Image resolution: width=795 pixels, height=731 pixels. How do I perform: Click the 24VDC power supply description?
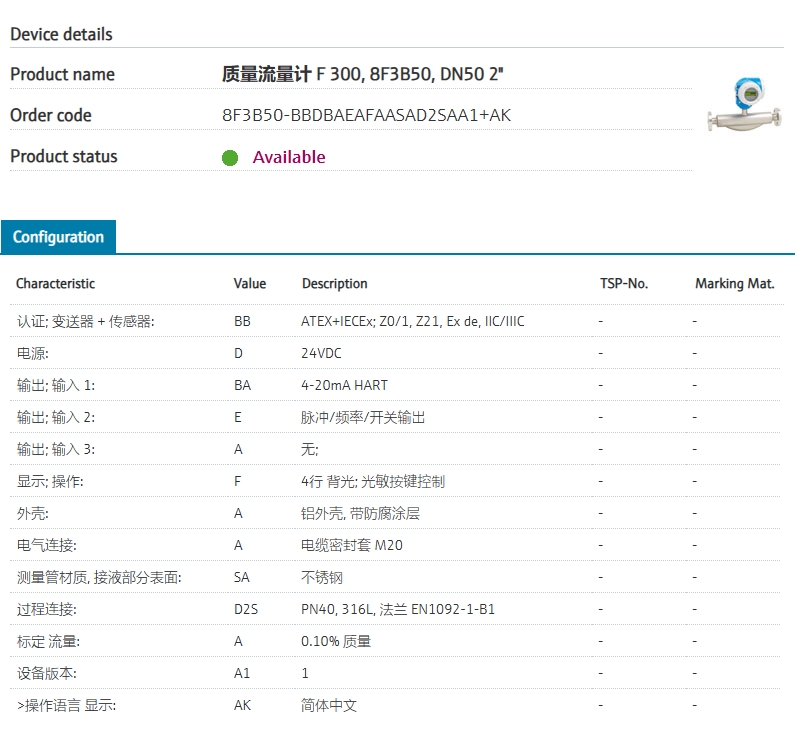321,353
